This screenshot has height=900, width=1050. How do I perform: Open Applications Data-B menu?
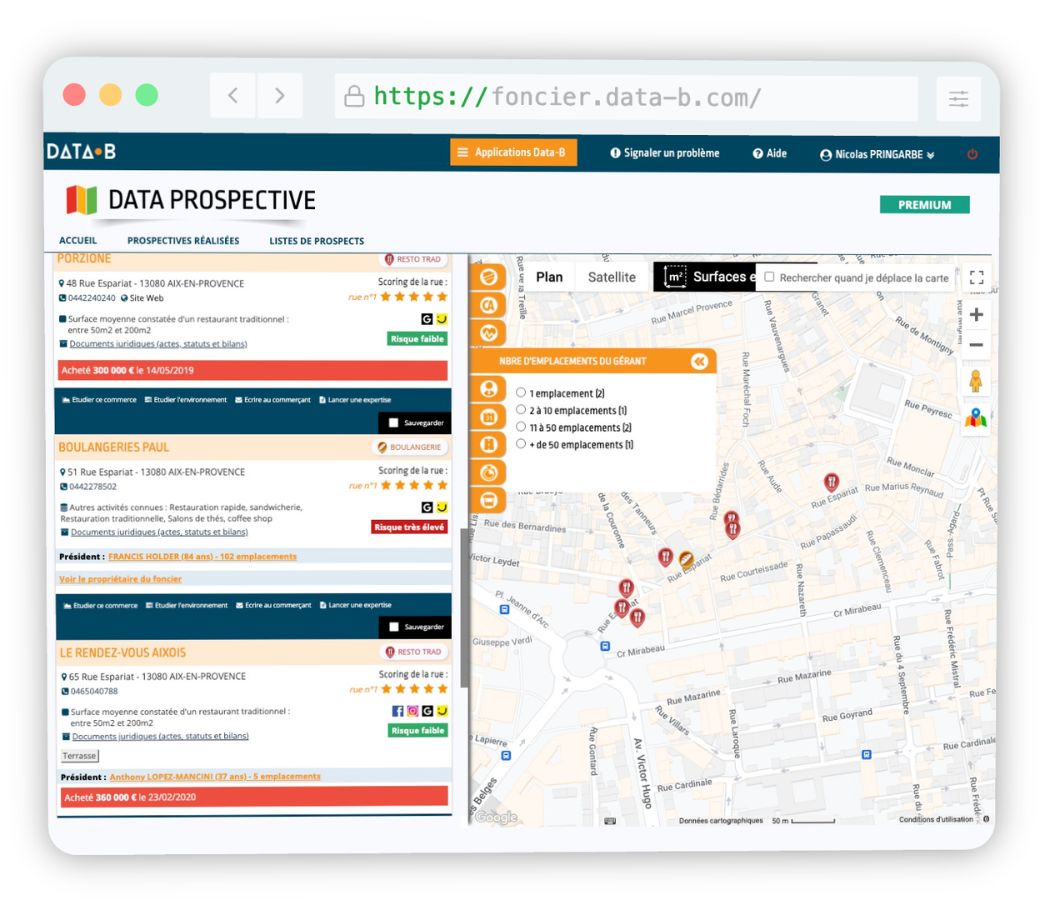pyautogui.click(x=513, y=152)
